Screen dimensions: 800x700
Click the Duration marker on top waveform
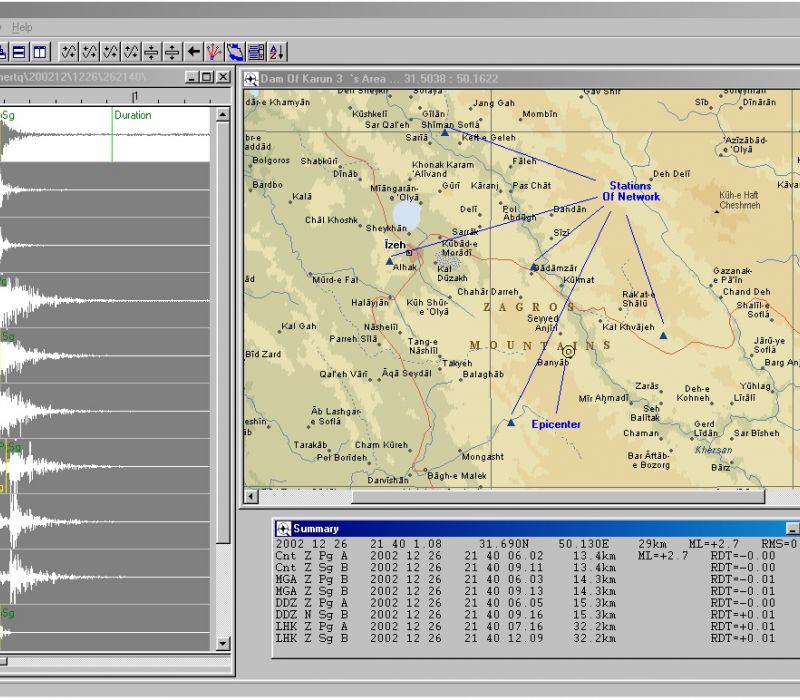131,115
